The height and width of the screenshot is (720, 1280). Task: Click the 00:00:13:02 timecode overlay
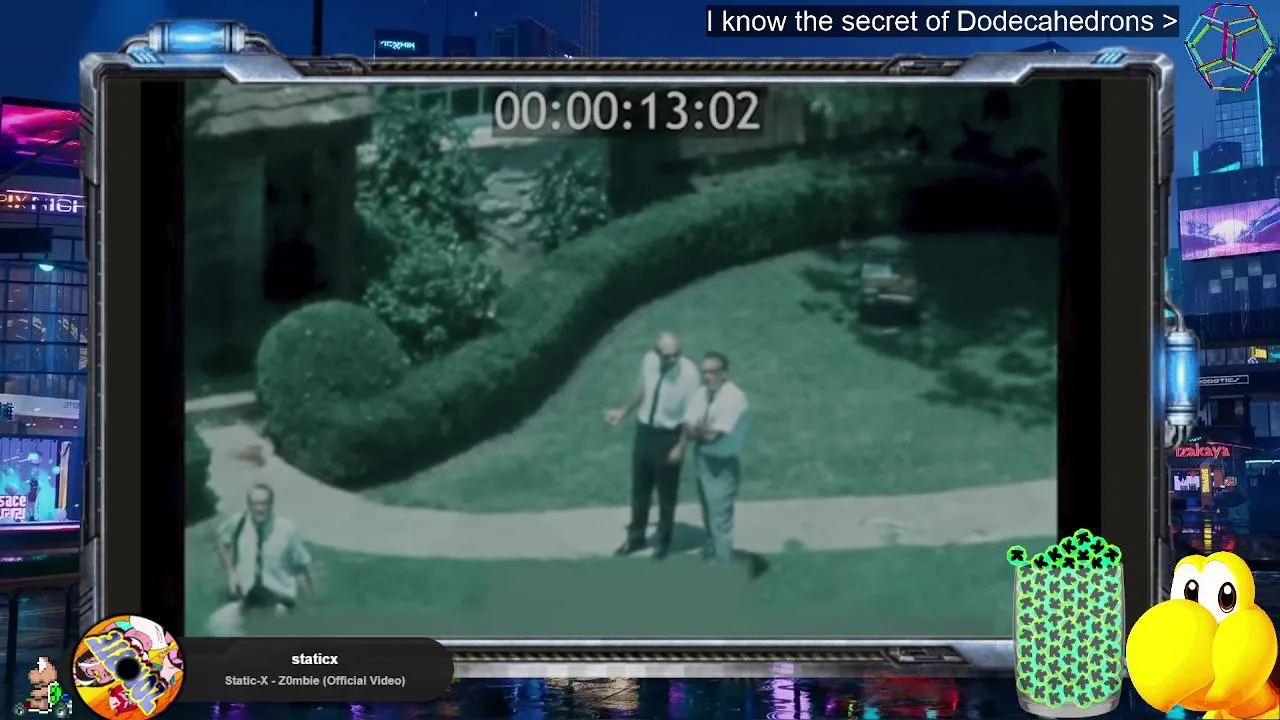[x=626, y=111]
